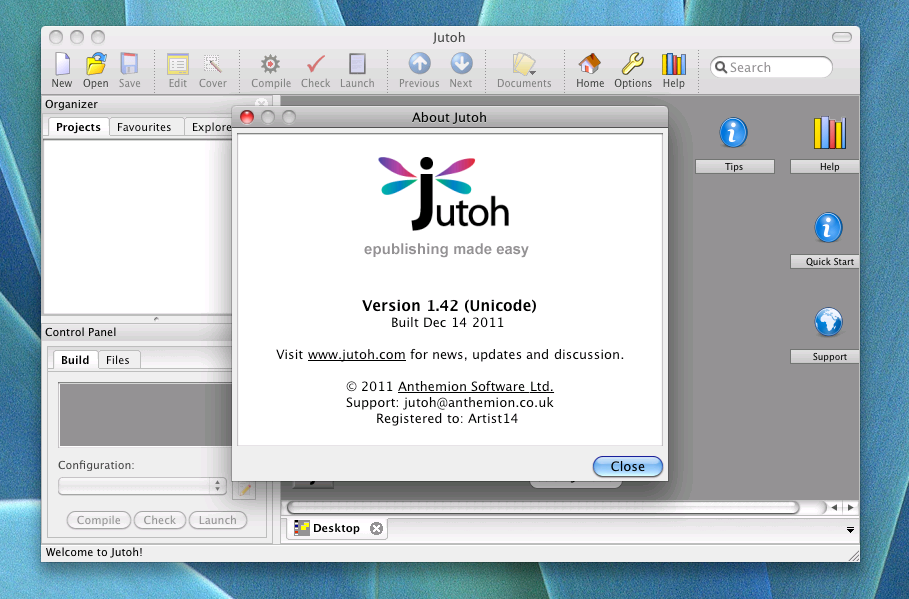The image size is (909, 599).
Task: Click the Help books icon on desktop
Action: click(x=830, y=132)
